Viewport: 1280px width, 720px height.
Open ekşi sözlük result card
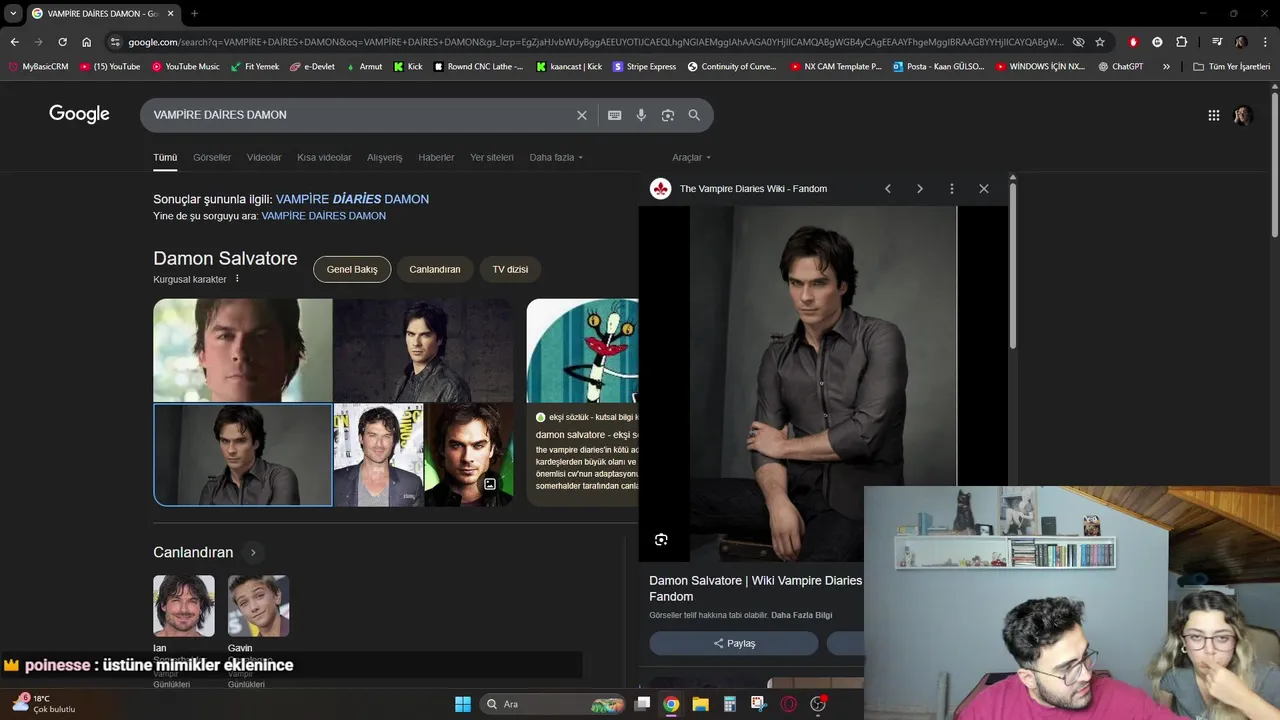[x=583, y=402]
